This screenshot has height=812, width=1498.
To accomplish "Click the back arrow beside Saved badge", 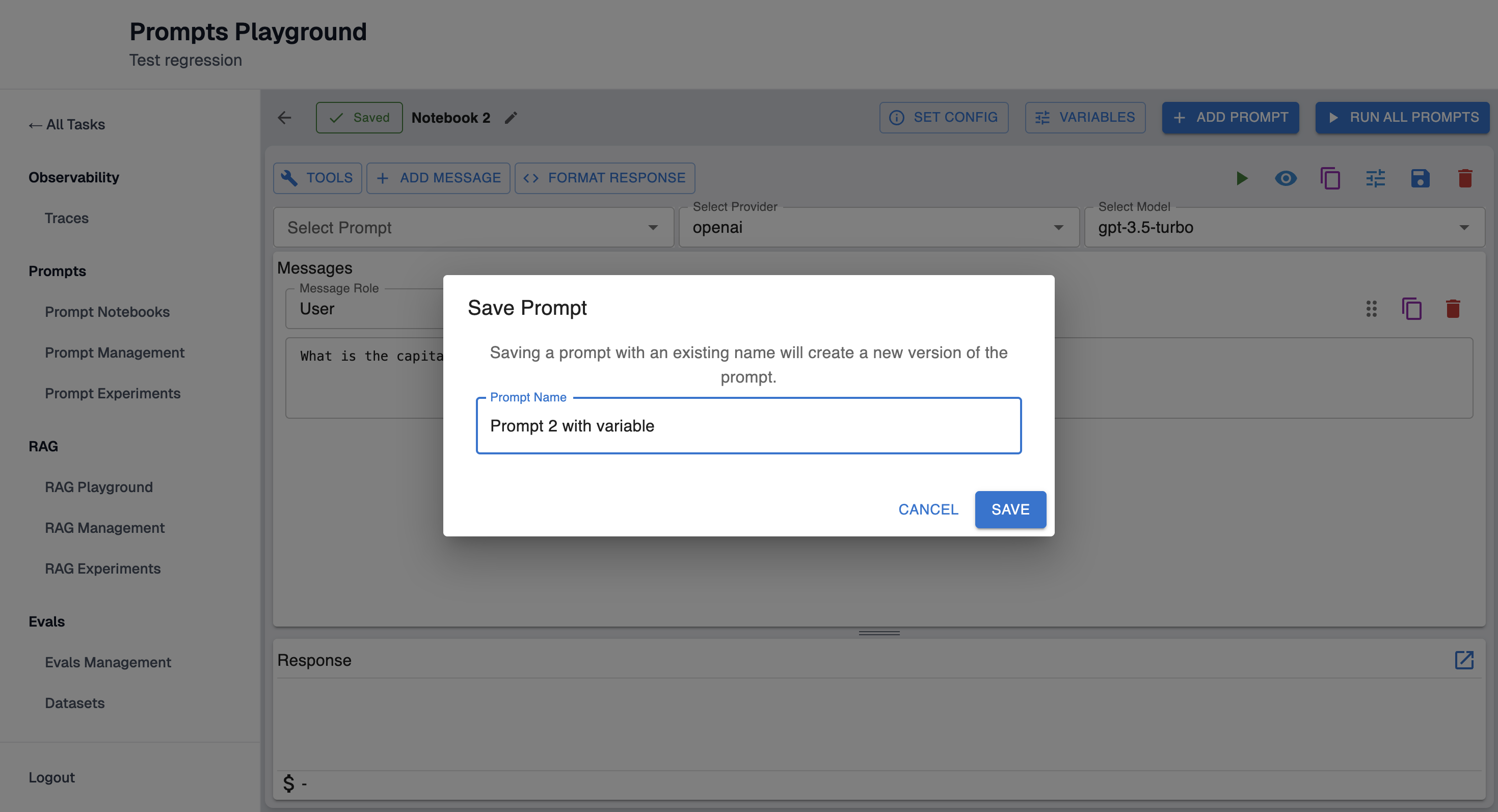I will coord(284,118).
